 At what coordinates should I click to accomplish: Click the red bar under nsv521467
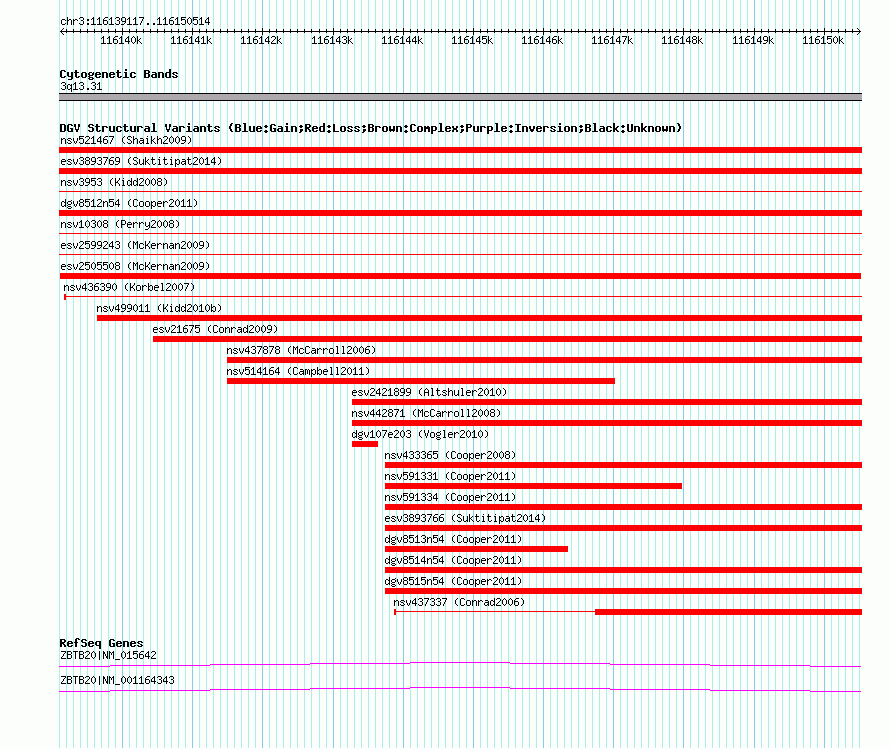[460, 150]
